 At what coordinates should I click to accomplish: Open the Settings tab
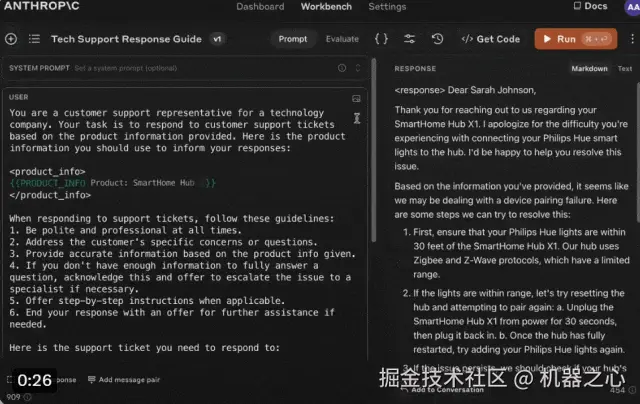click(x=387, y=7)
